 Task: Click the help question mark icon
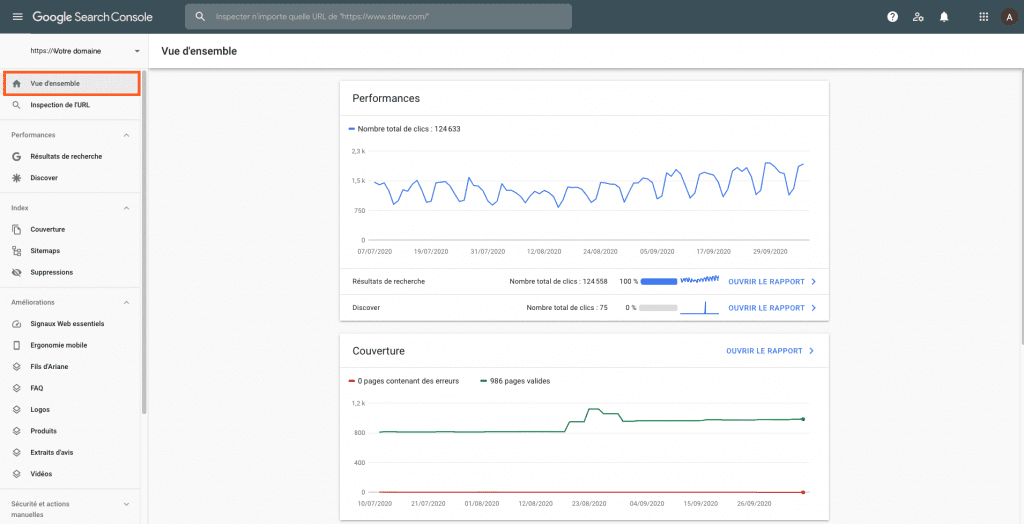point(892,17)
